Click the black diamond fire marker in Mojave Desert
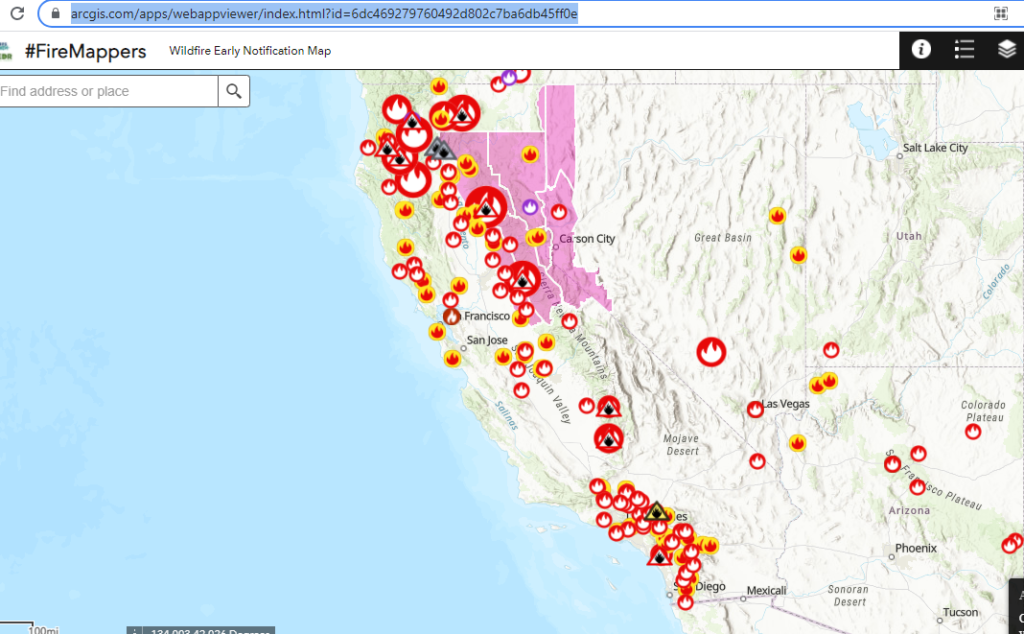 tap(609, 438)
